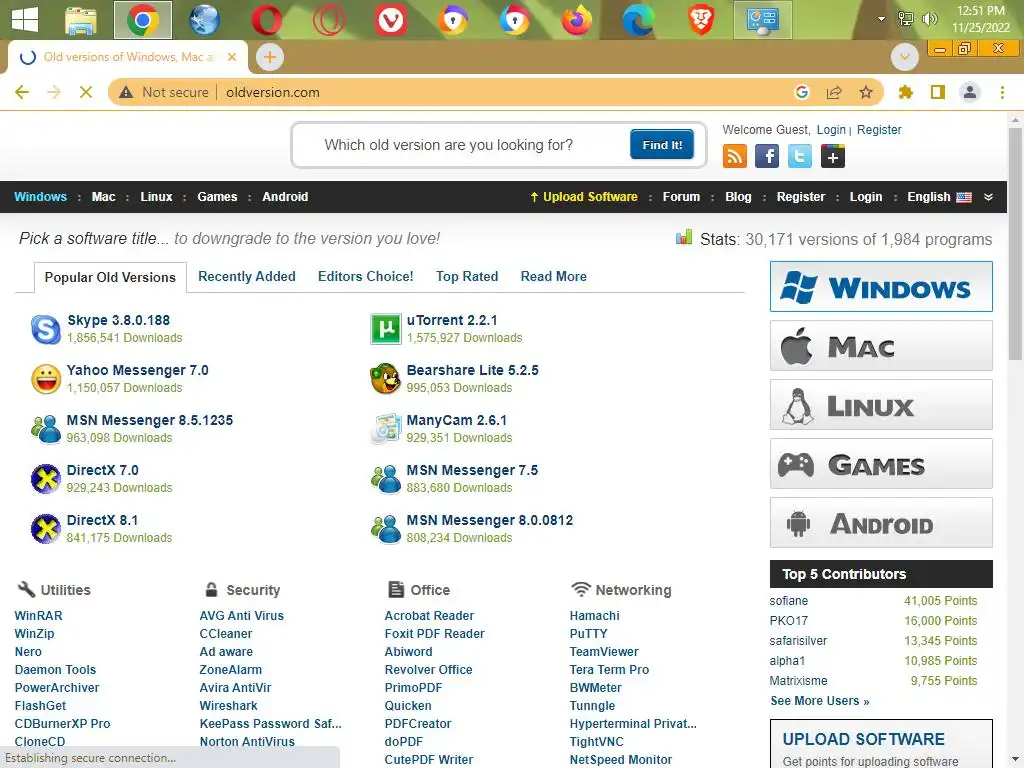Open Foxit PDF Reader link
This screenshot has width=1024, height=768.
point(434,633)
